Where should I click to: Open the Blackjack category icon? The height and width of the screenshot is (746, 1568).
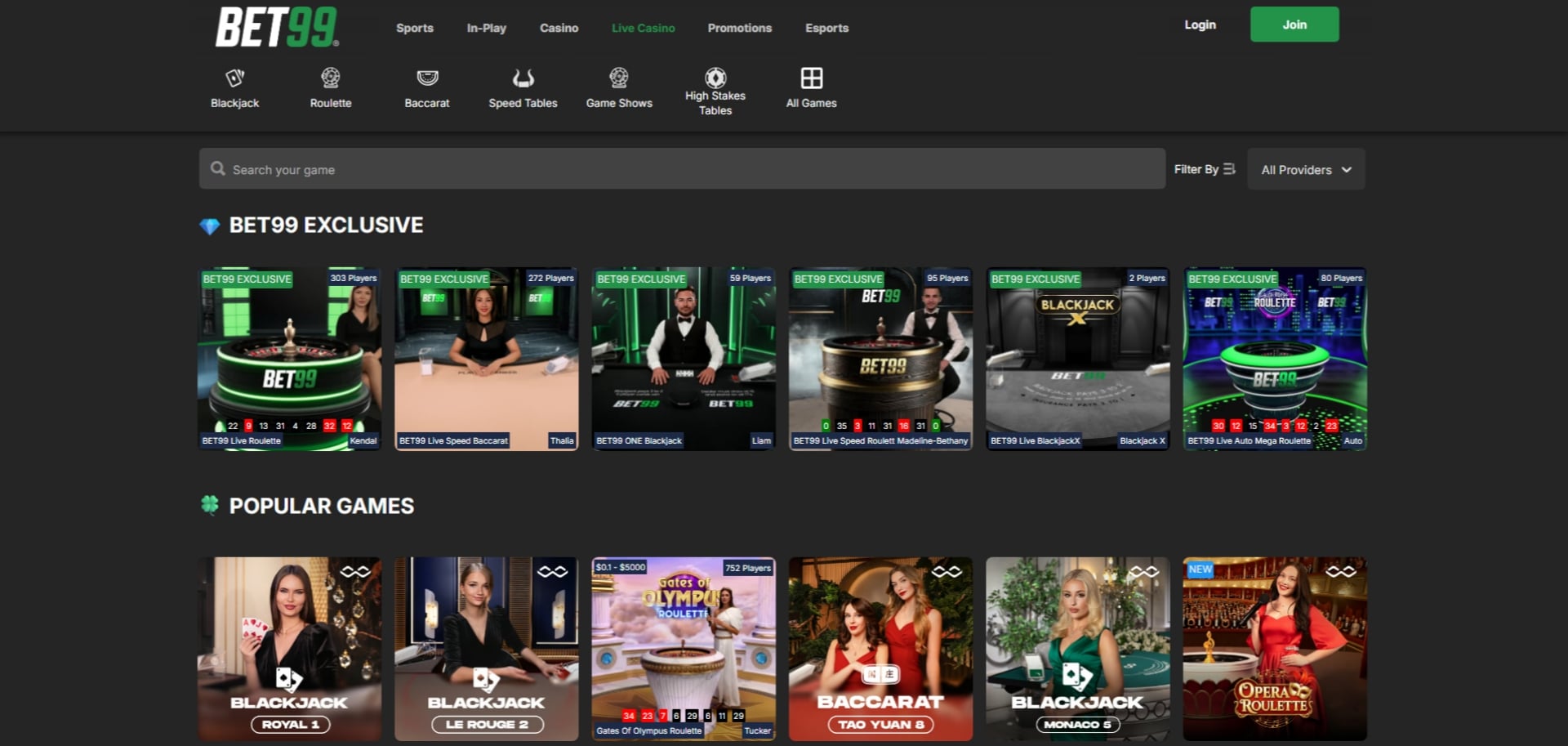234,78
